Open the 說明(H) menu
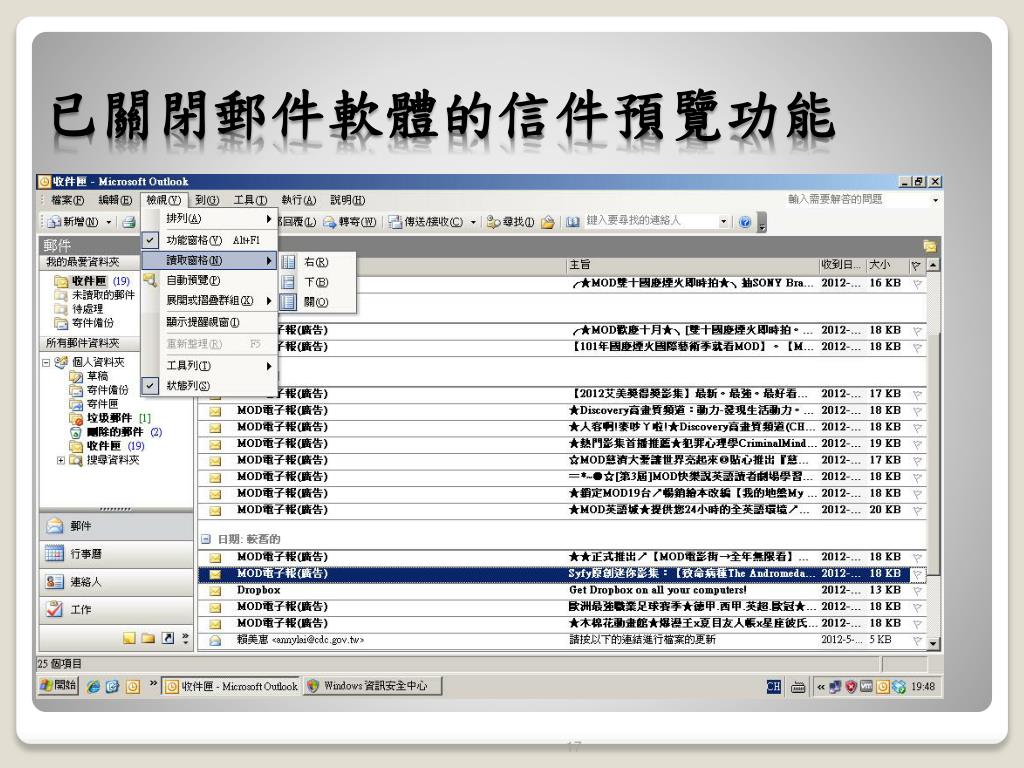Image resolution: width=1024 pixels, height=768 pixels. 347,200
